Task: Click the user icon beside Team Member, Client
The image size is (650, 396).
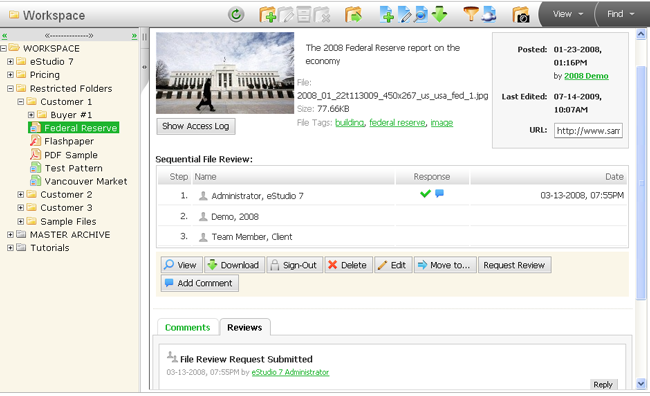Action: pos(203,237)
